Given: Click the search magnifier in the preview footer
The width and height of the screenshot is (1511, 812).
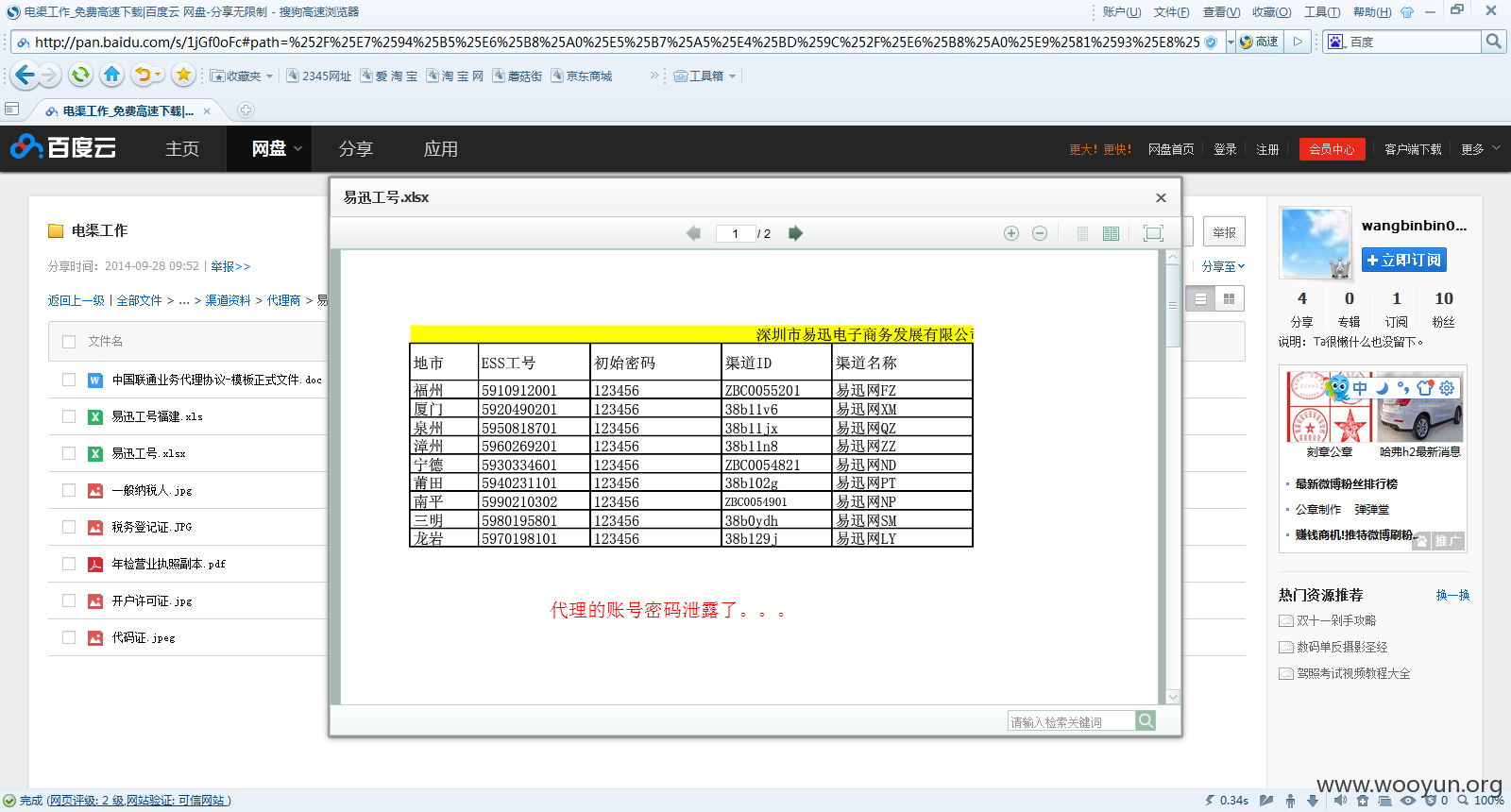Looking at the screenshot, I should pos(1146,720).
